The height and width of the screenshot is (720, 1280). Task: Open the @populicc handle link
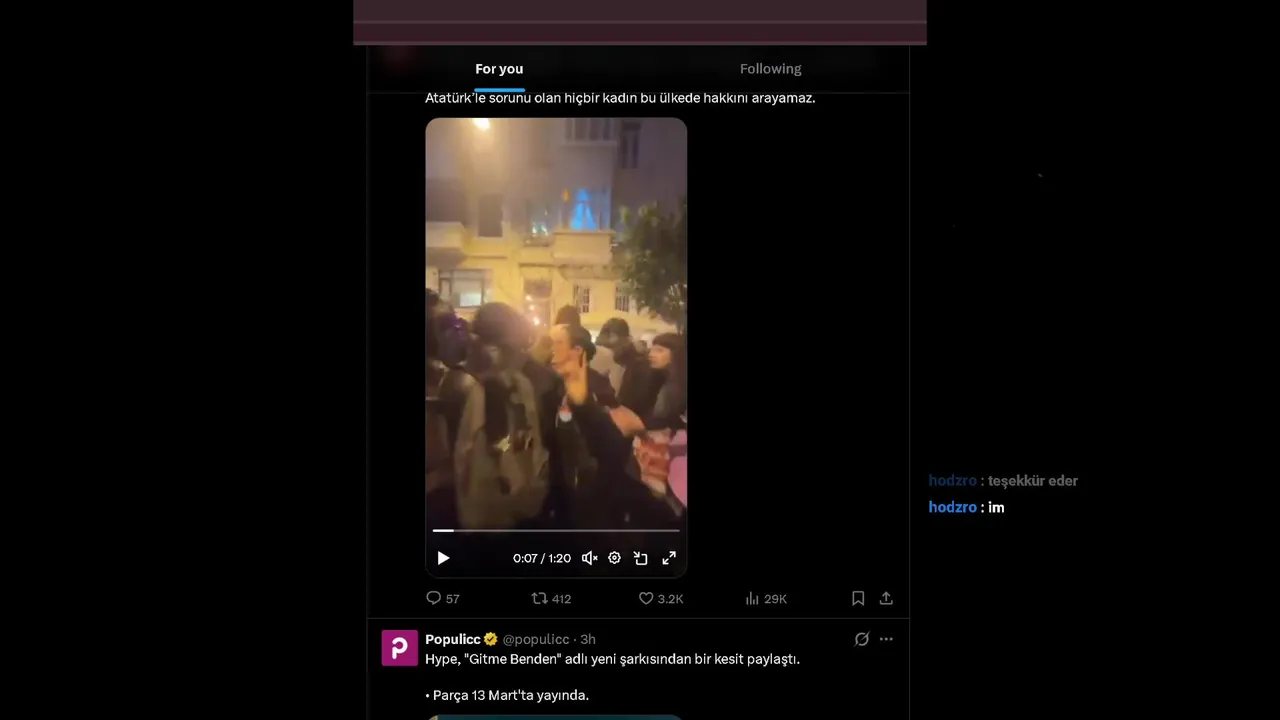coord(536,639)
